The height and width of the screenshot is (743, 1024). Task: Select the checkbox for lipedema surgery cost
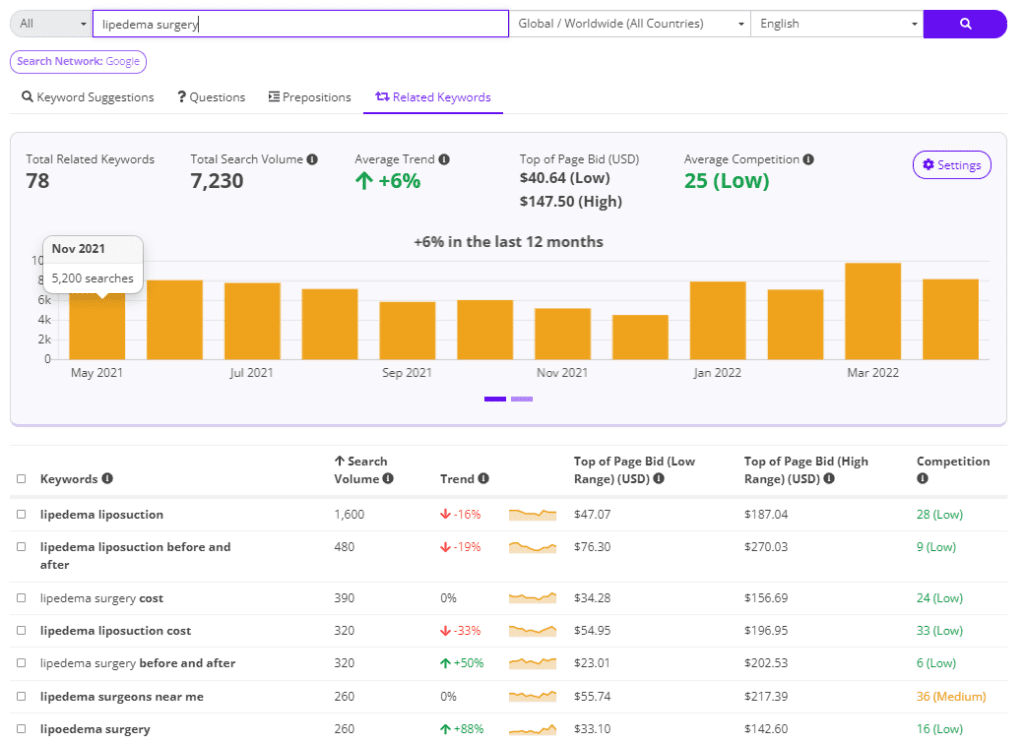click(23, 597)
